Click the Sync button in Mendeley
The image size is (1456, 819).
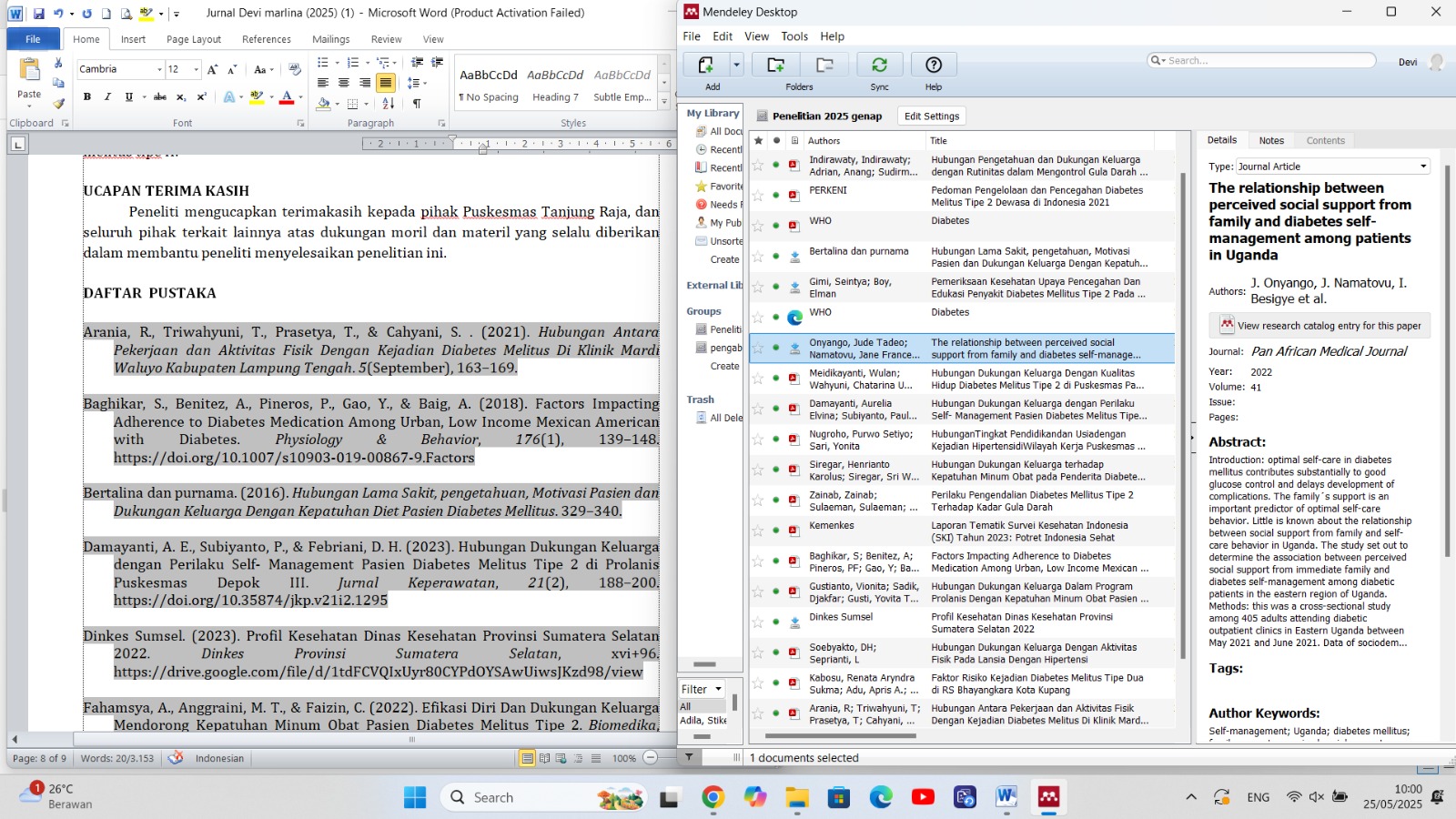[879, 66]
